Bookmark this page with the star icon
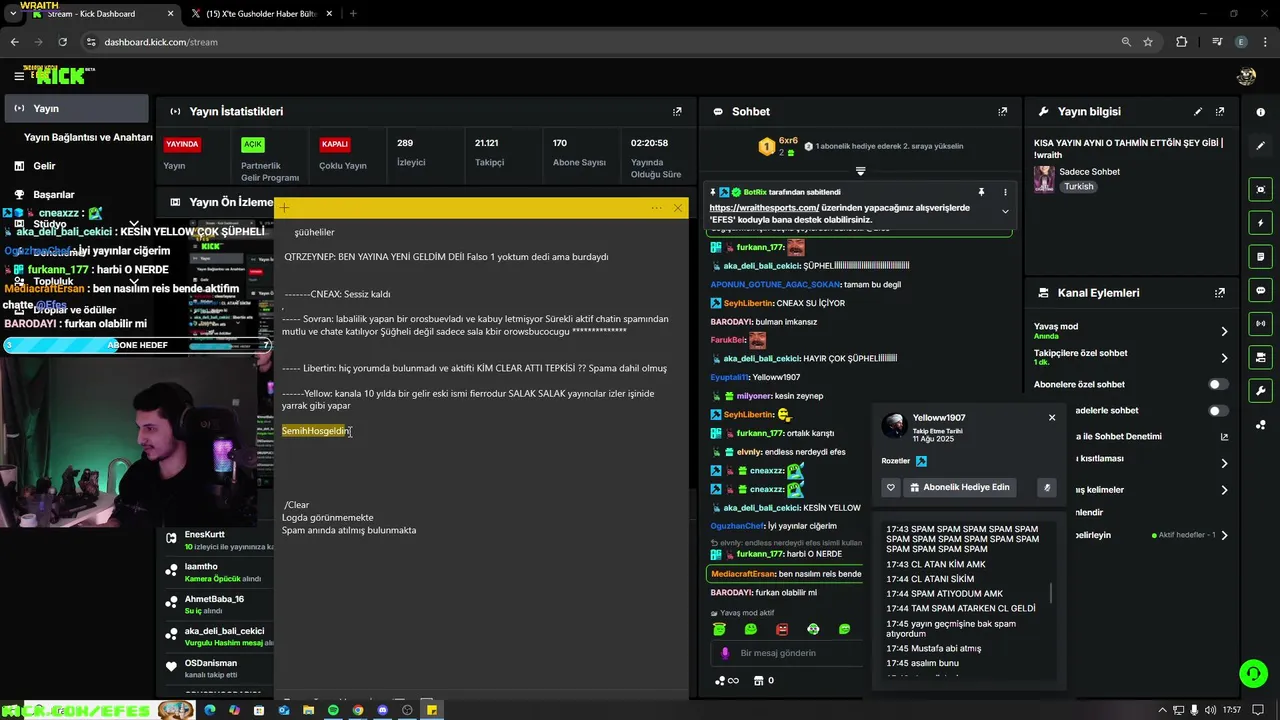1280x720 pixels. click(1148, 42)
